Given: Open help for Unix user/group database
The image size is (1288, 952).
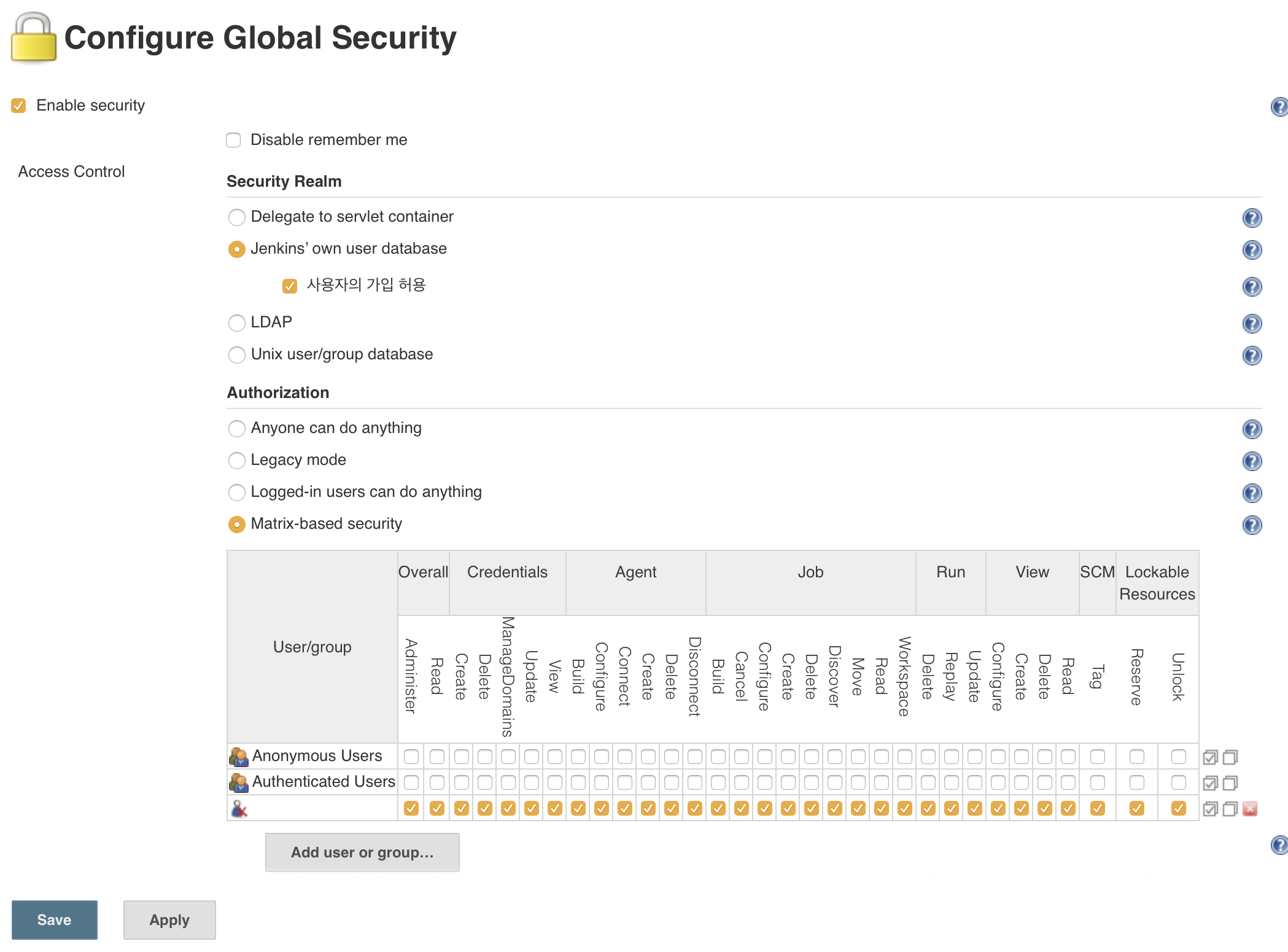Looking at the screenshot, I should tap(1251, 356).
